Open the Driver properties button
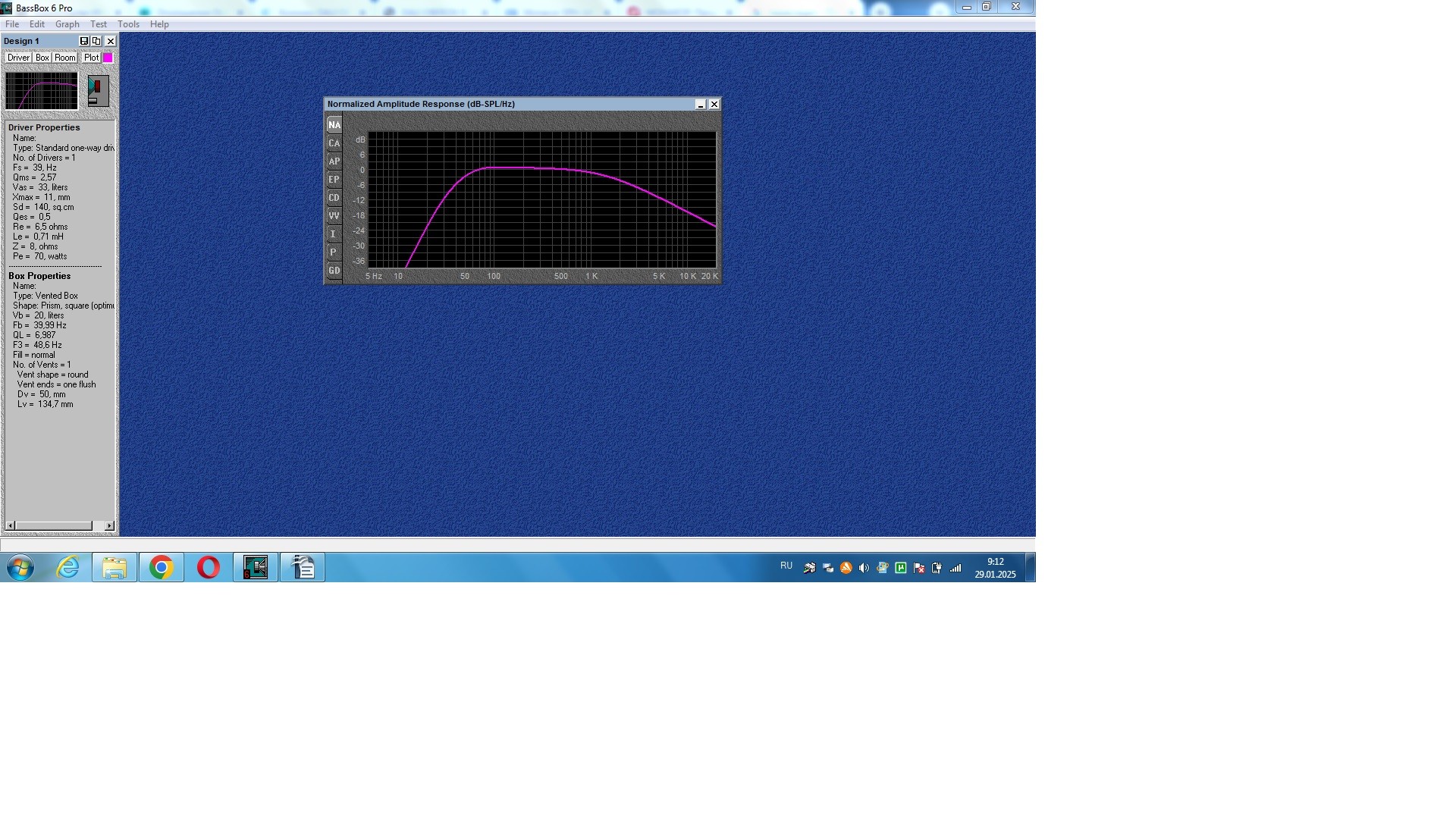 click(18, 58)
